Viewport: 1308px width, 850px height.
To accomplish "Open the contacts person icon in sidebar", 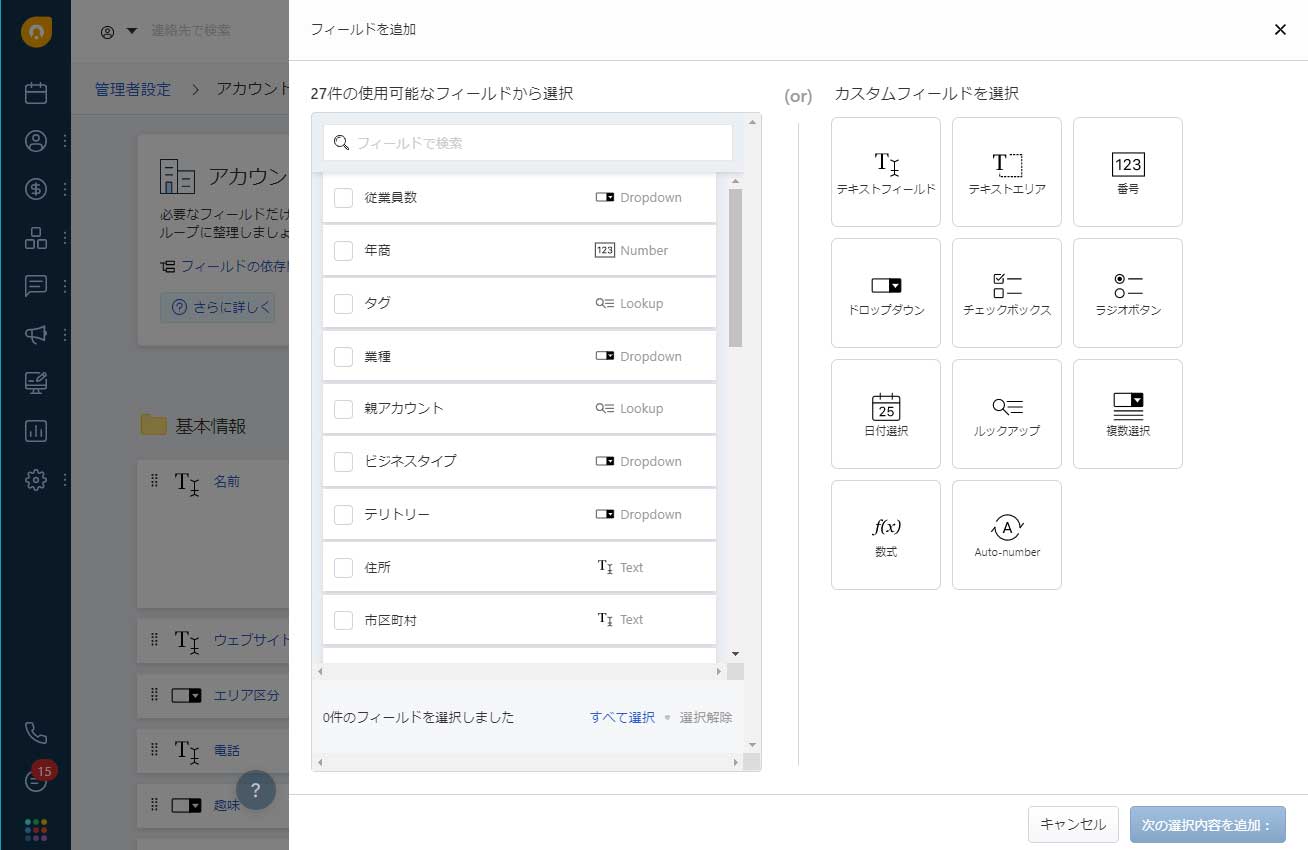I will [36, 141].
